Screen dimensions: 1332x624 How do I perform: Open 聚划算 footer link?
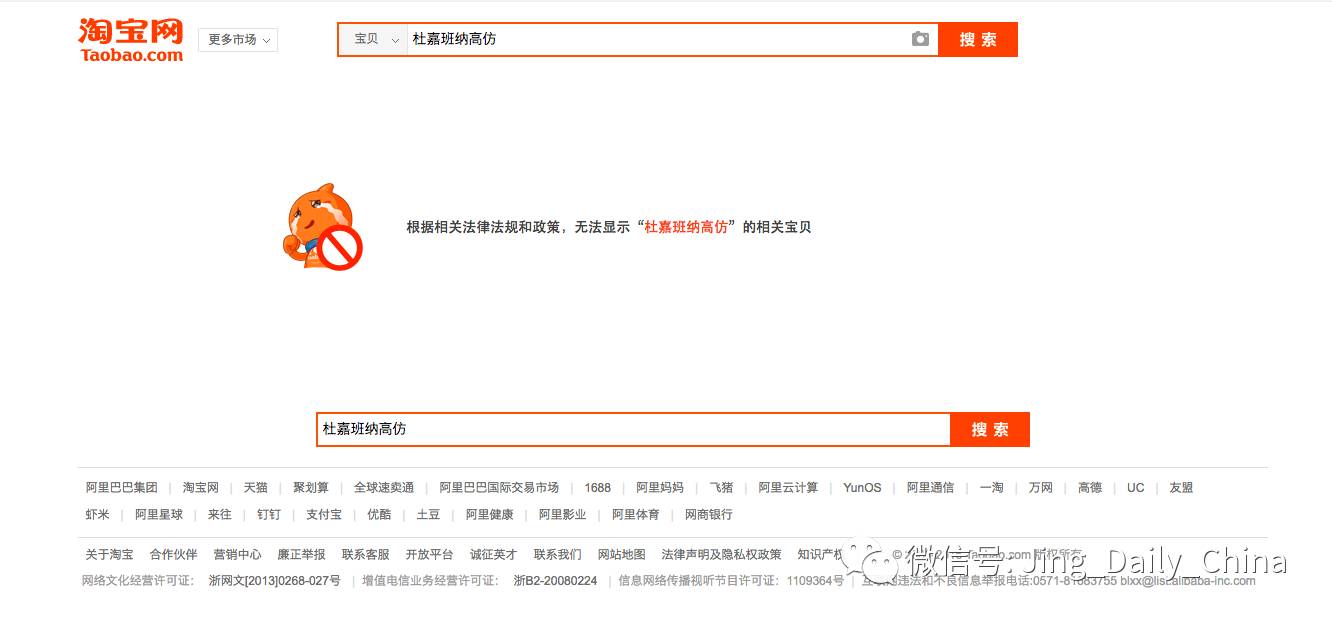coord(311,488)
